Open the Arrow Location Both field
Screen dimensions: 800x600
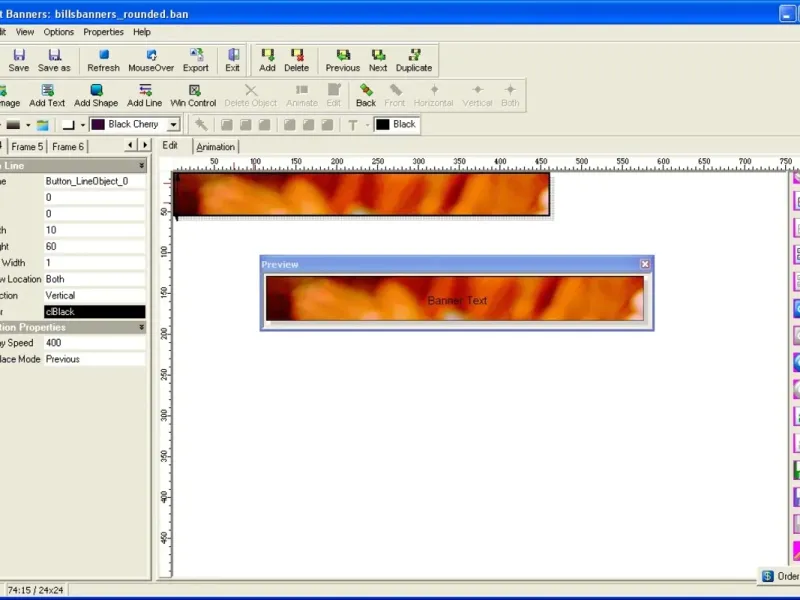pos(94,279)
